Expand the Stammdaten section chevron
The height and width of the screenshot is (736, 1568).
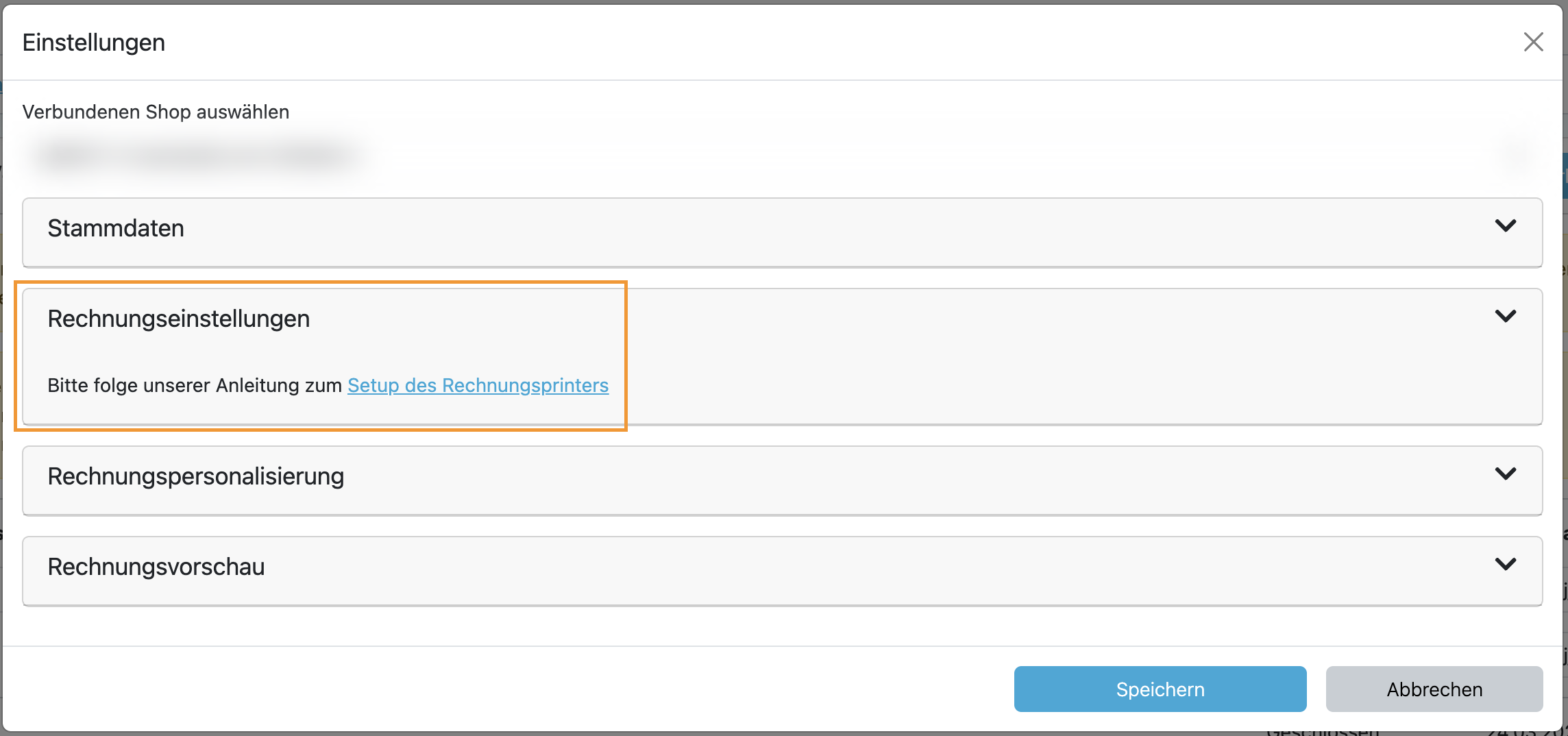[x=1505, y=226]
